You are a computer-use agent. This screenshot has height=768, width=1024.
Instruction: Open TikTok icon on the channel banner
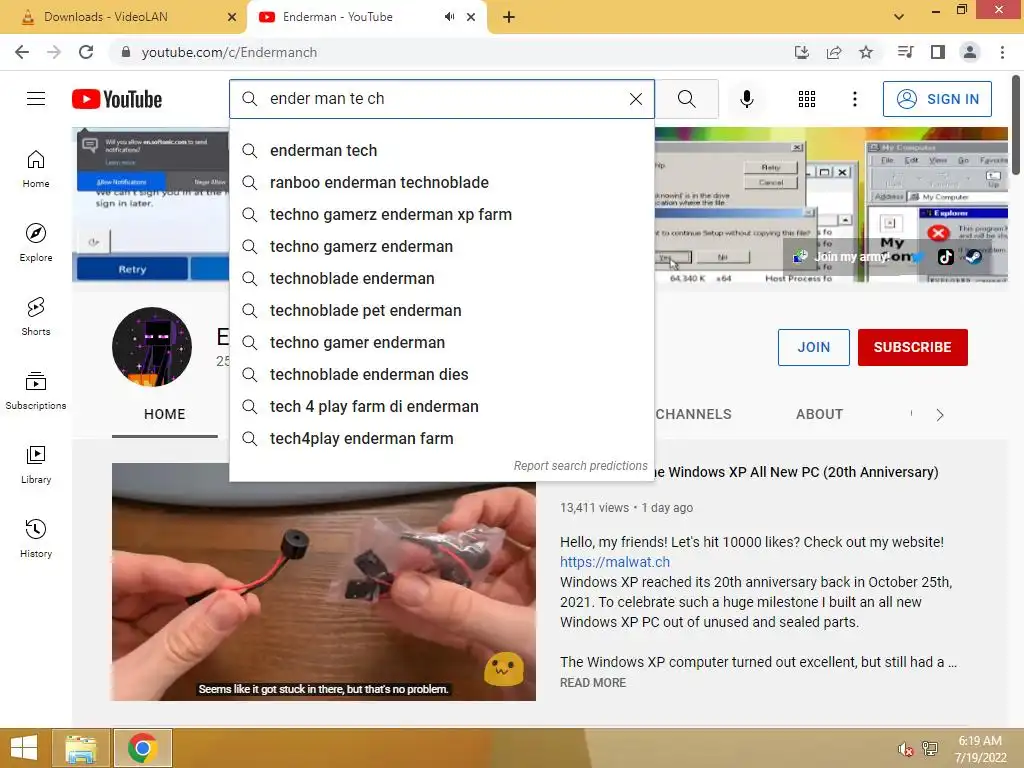point(946,257)
